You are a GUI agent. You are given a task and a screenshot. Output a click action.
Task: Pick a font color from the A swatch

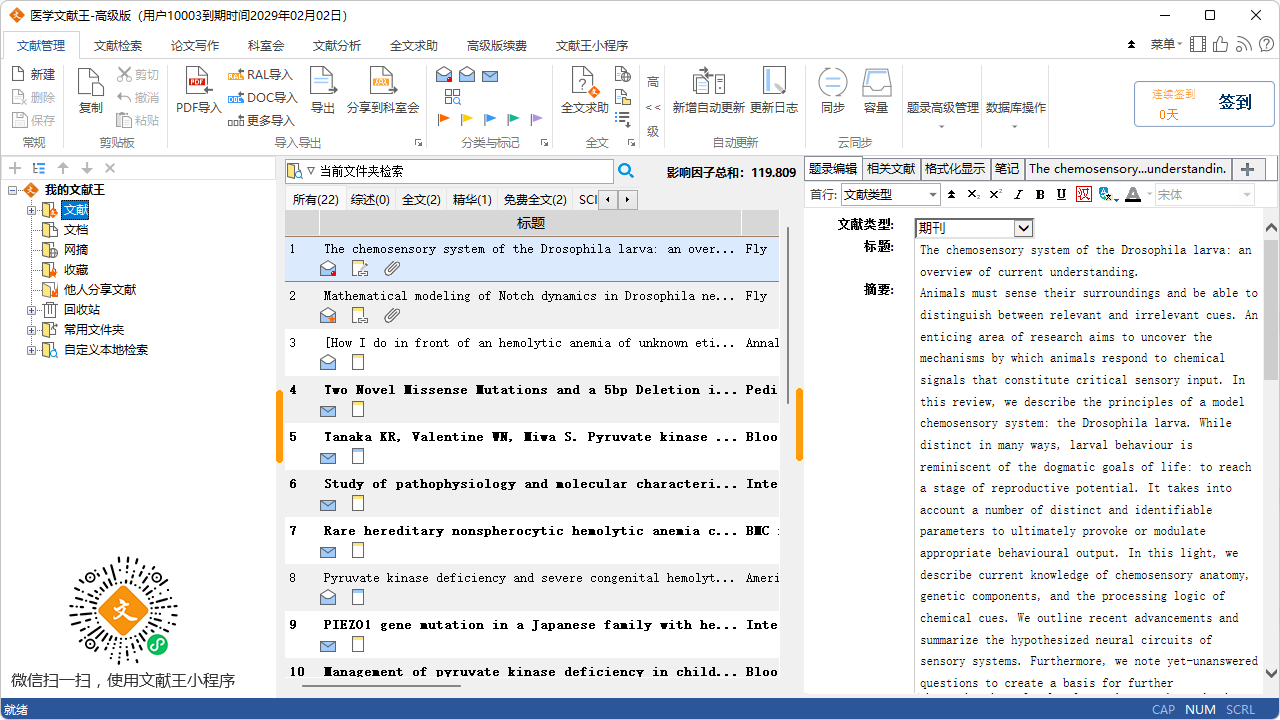point(1132,194)
